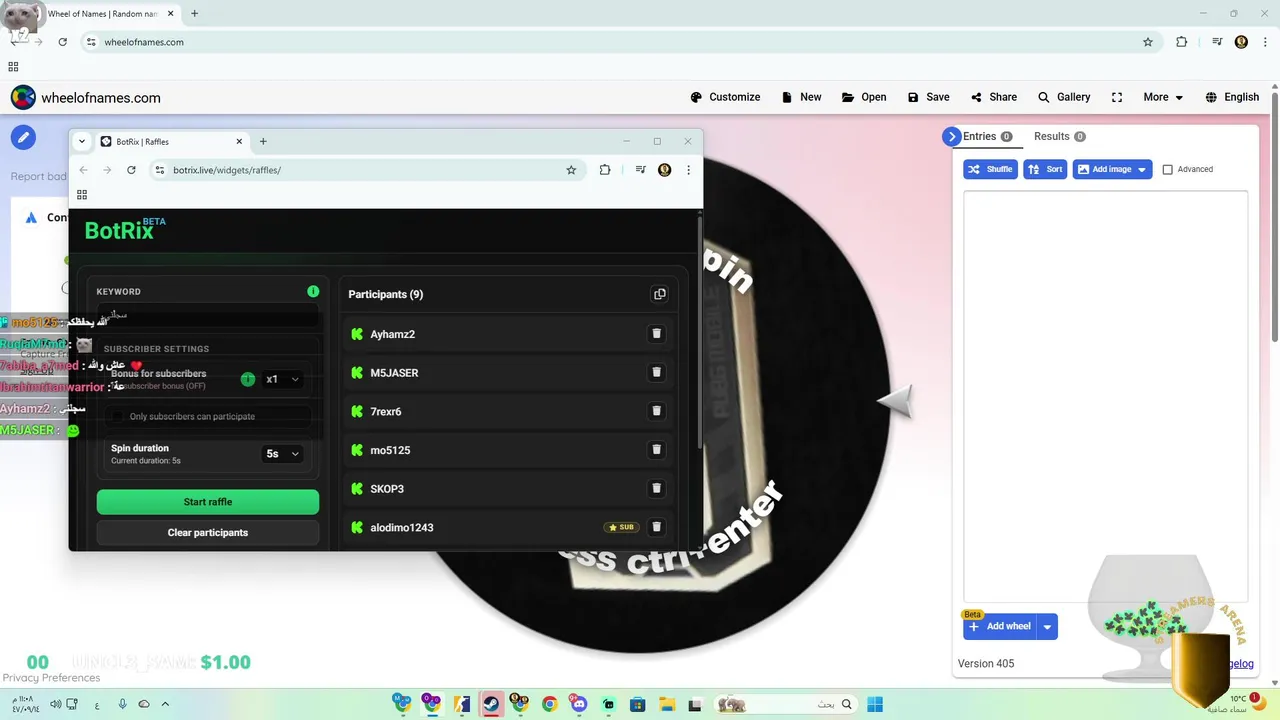Sort the wheel entries

1045,169
